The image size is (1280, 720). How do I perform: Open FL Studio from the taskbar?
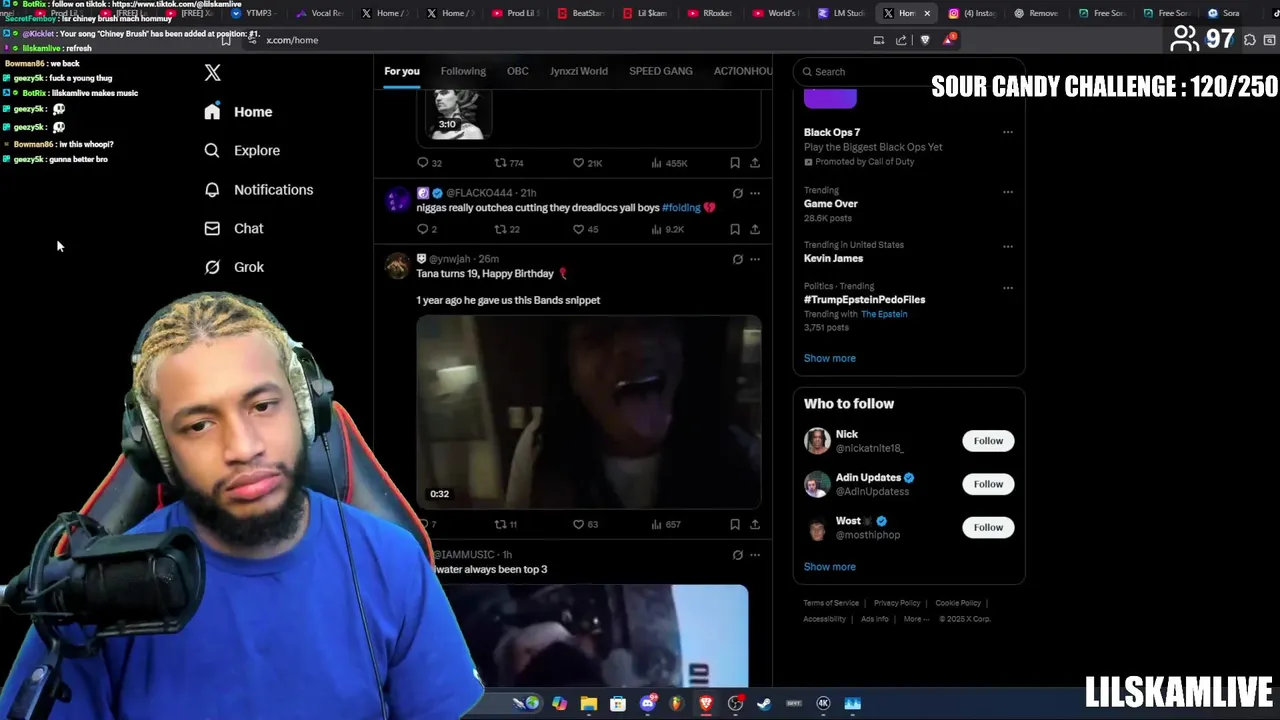click(x=677, y=704)
